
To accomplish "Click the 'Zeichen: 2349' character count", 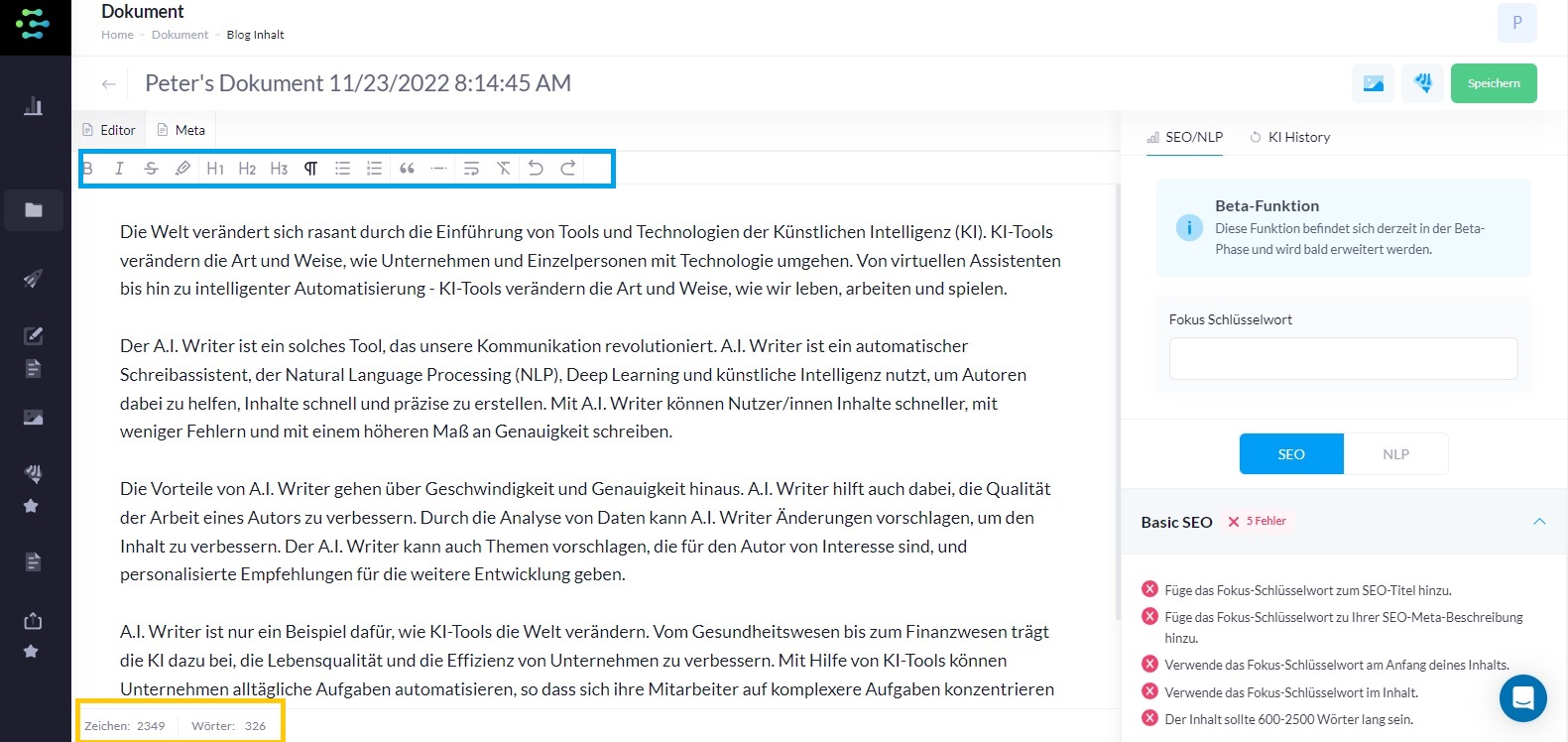I will tap(125, 726).
